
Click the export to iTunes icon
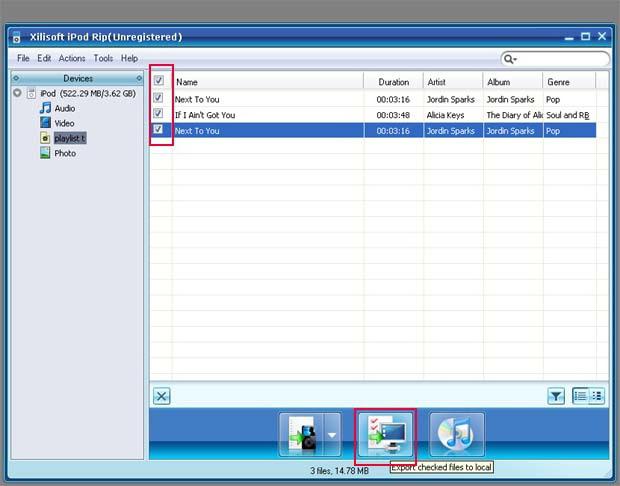point(457,436)
